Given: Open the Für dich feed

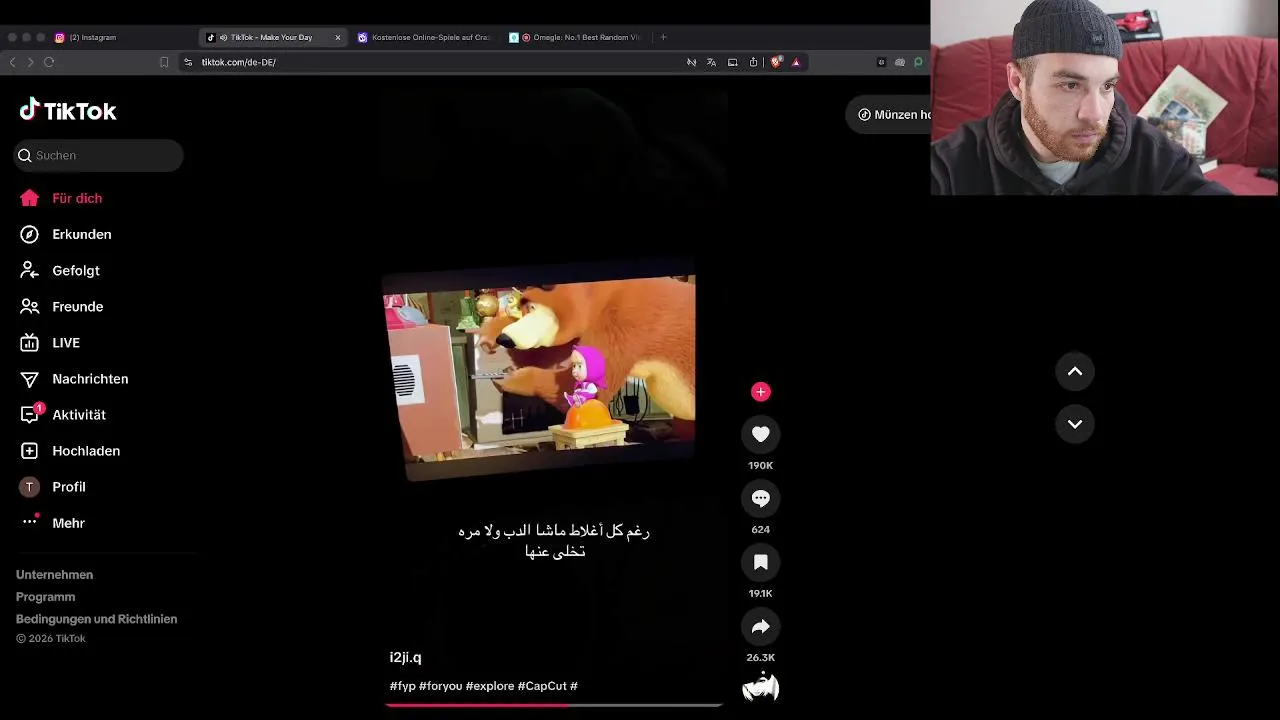Looking at the screenshot, I should click(77, 198).
